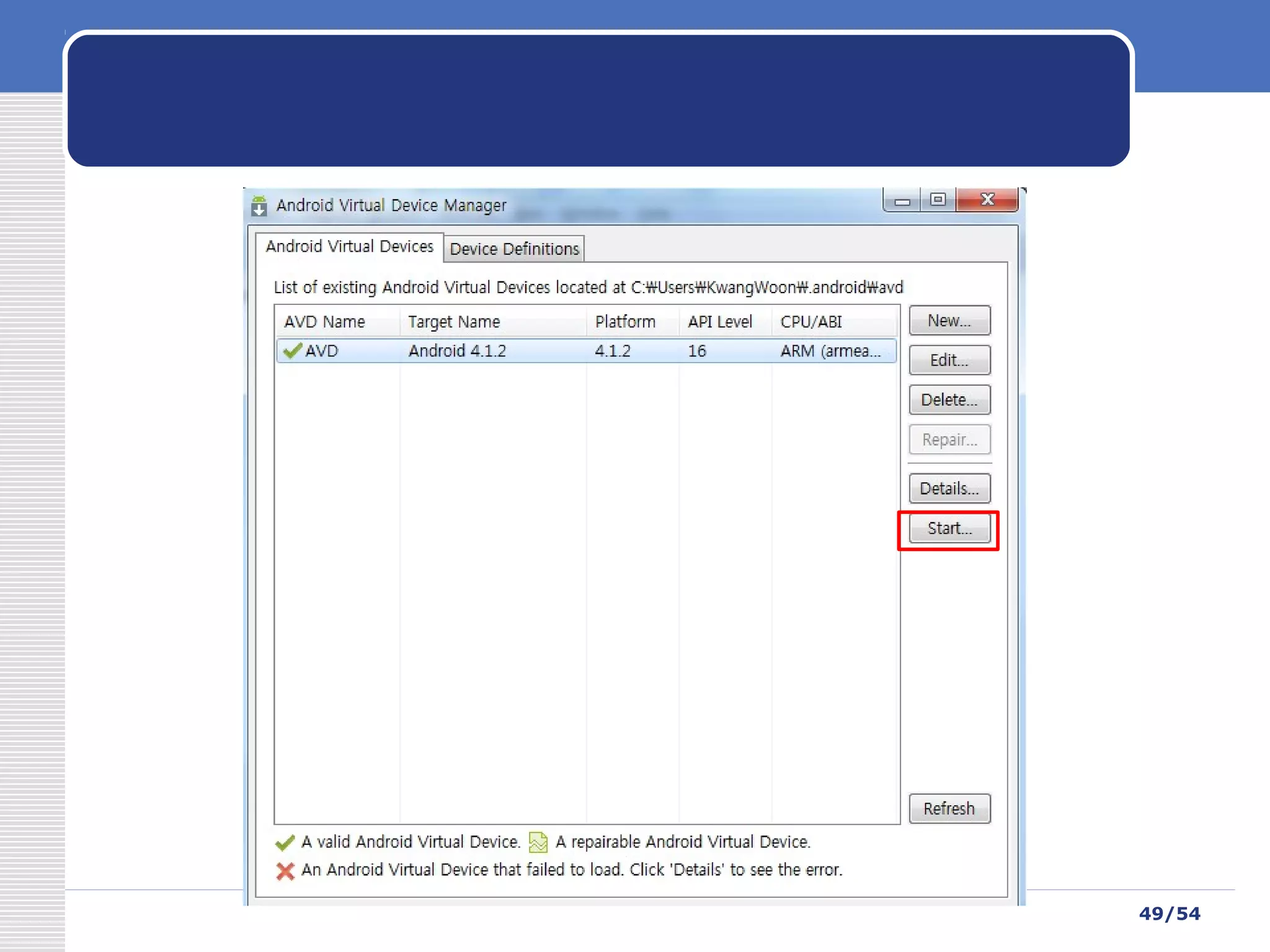
Task: Click the green checkmark beside AVD
Action: (292, 351)
